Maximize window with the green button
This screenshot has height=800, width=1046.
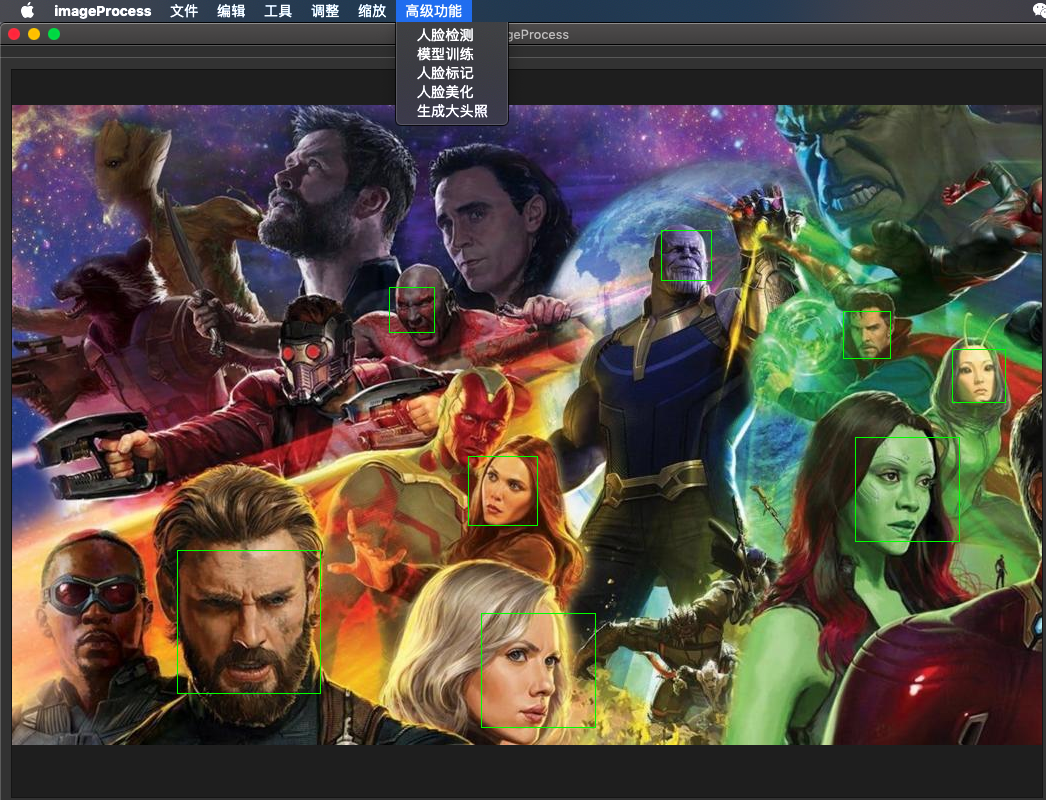coord(54,34)
